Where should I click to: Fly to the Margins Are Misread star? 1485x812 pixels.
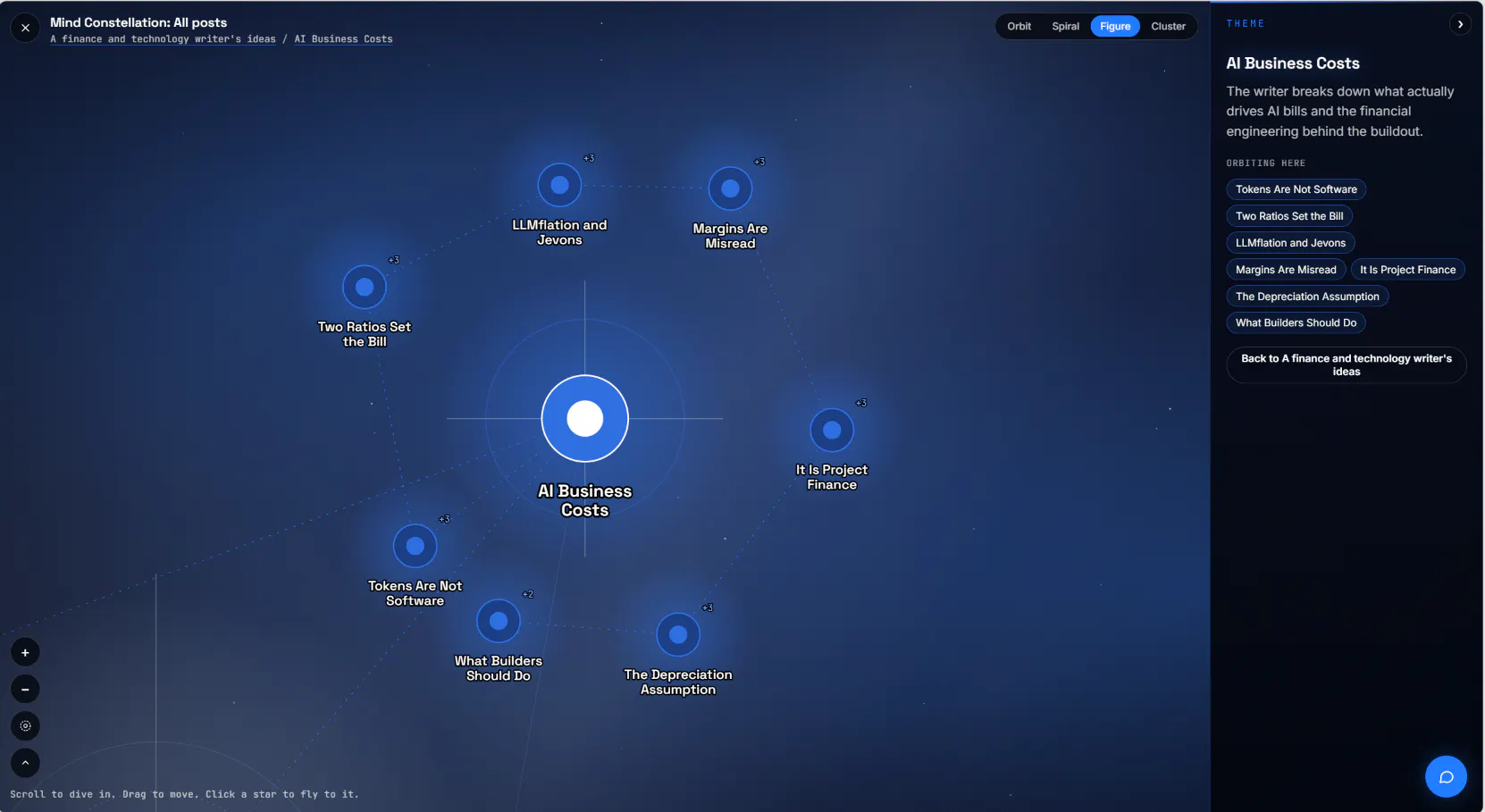(730, 188)
